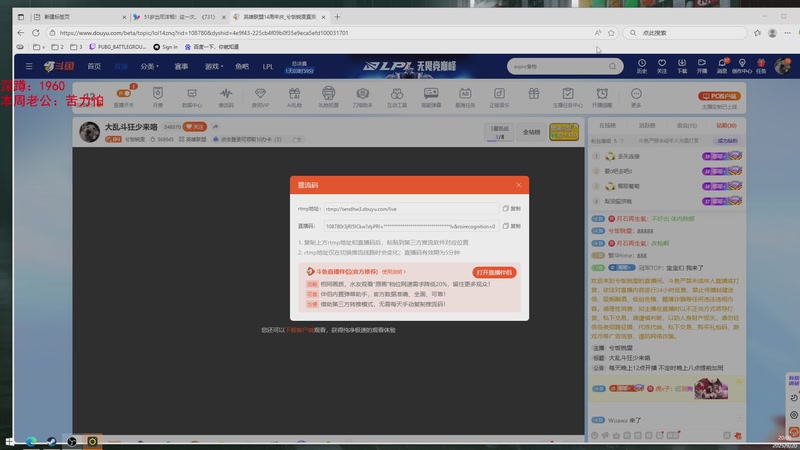This screenshot has height=450, width=800.
Task: Click the magnifier icon in the Douyu search box
Action: (x=612, y=66)
